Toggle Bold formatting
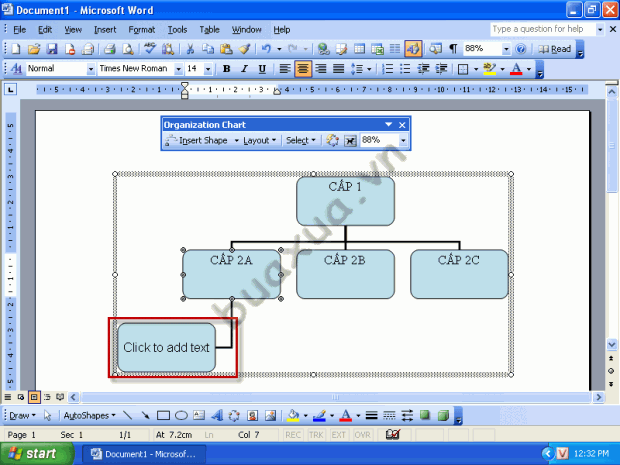 tap(227, 69)
